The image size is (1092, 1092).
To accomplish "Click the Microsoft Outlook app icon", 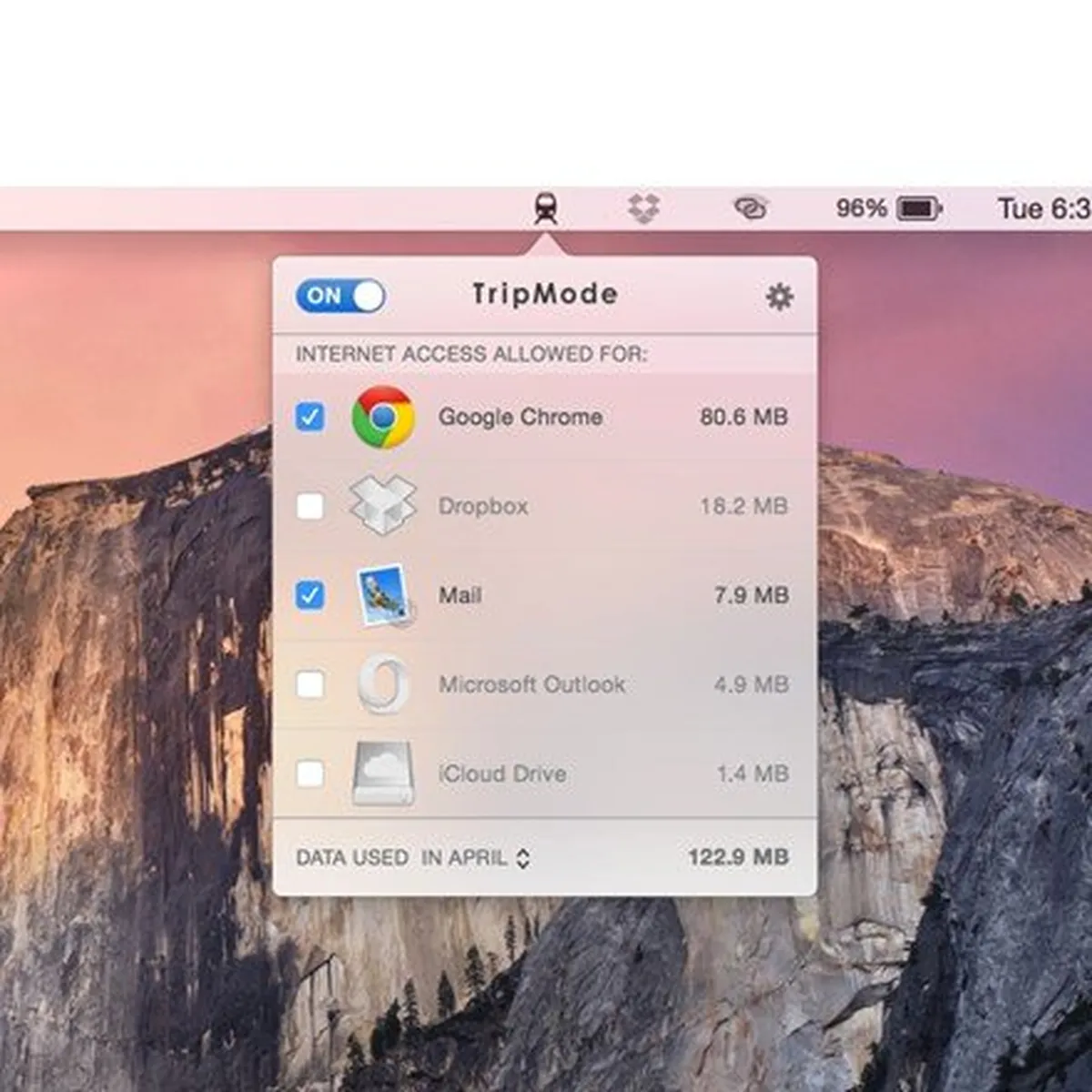I will (383, 683).
